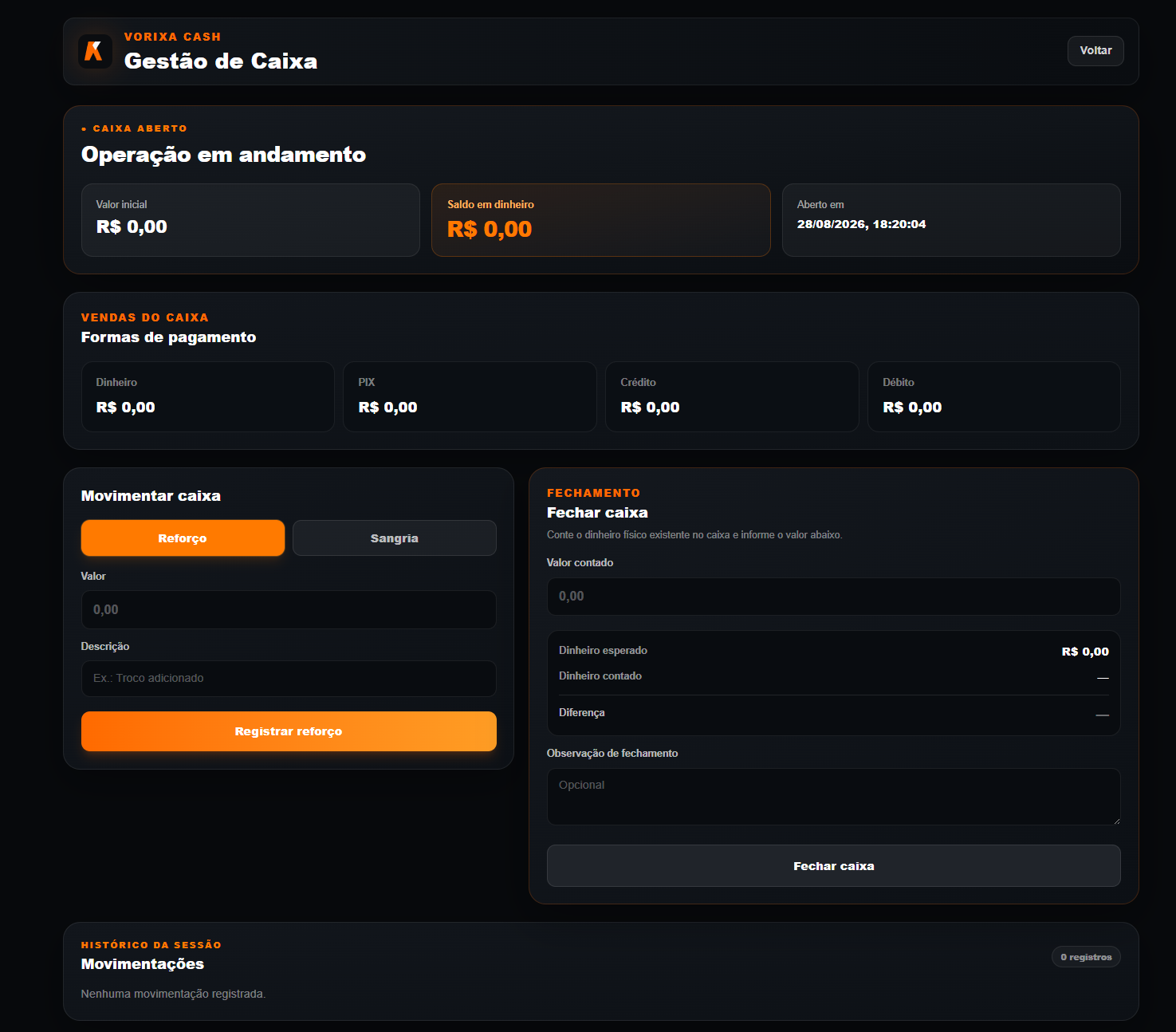Click the Aberto em date value '28/08/2026, 18:20:04'
This screenshot has height=1032, width=1176.
861,224
